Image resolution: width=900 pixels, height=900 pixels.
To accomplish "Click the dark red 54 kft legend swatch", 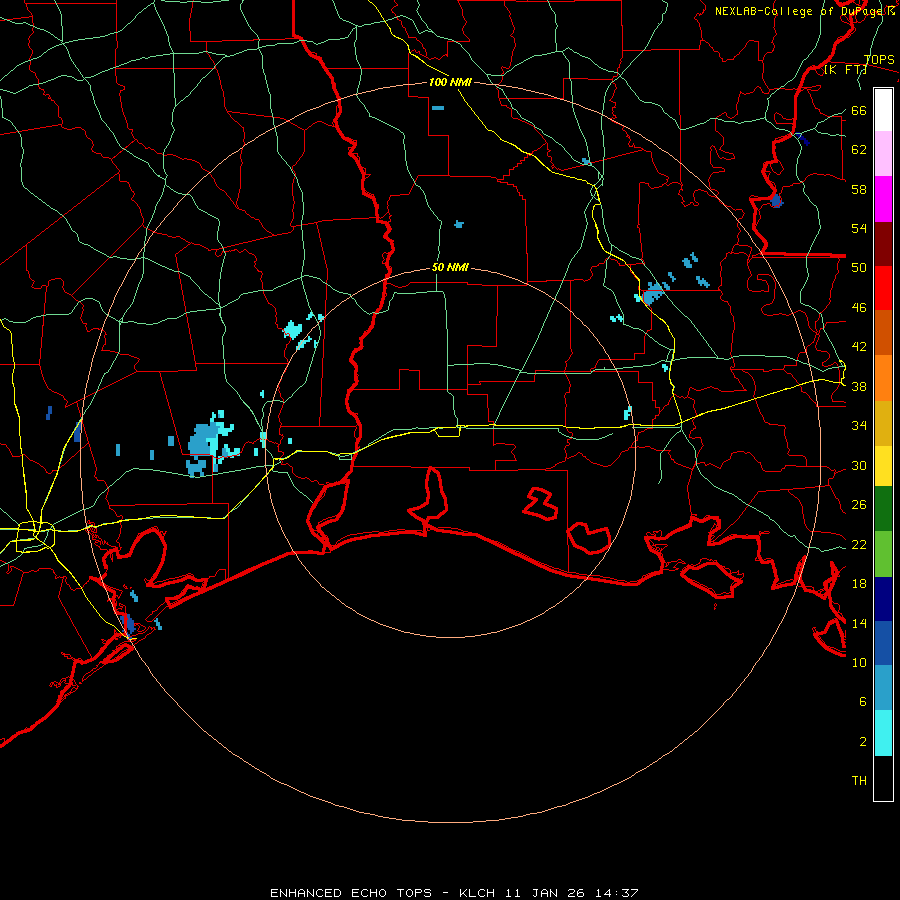I will pos(883,244).
